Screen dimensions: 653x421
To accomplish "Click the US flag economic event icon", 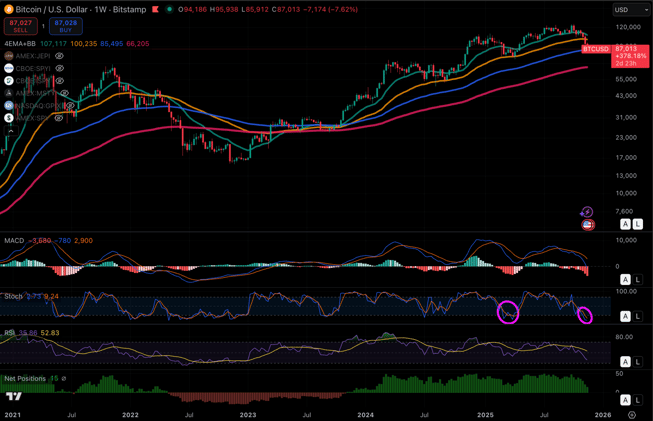I will [588, 225].
